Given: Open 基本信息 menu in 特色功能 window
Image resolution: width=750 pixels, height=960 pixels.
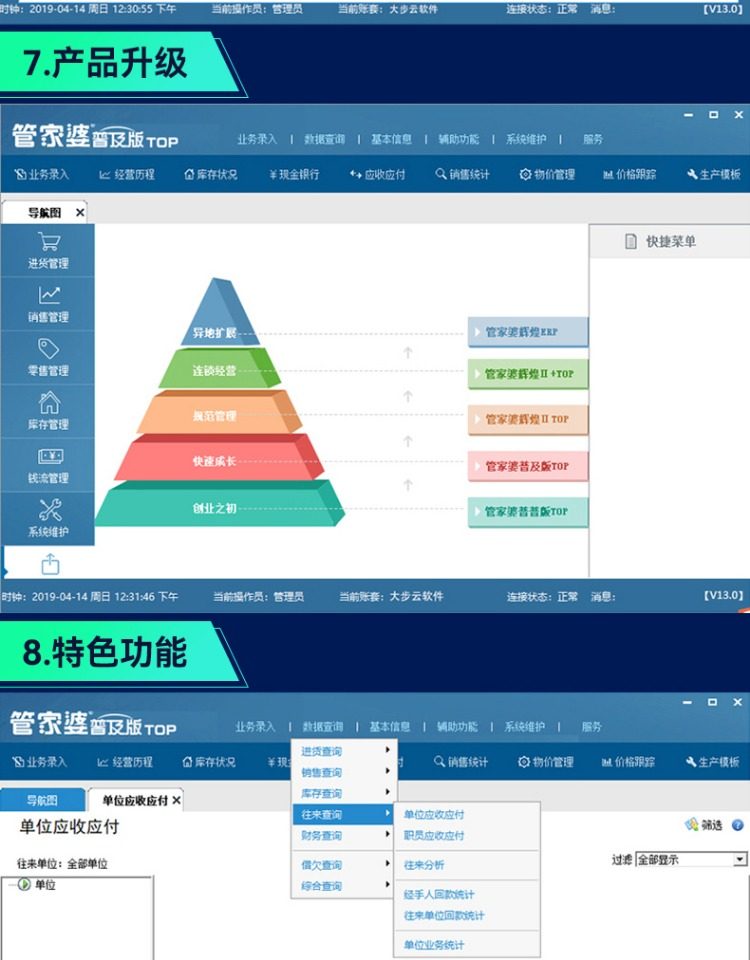Looking at the screenshot, I should (389, 727).
